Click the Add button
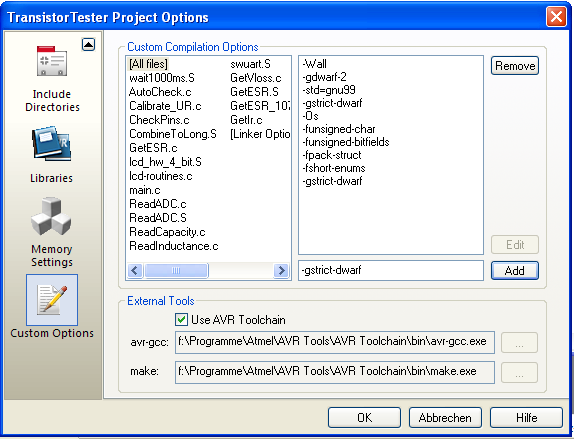The height and width of the screenshot is (439, 574). point(515,271)
